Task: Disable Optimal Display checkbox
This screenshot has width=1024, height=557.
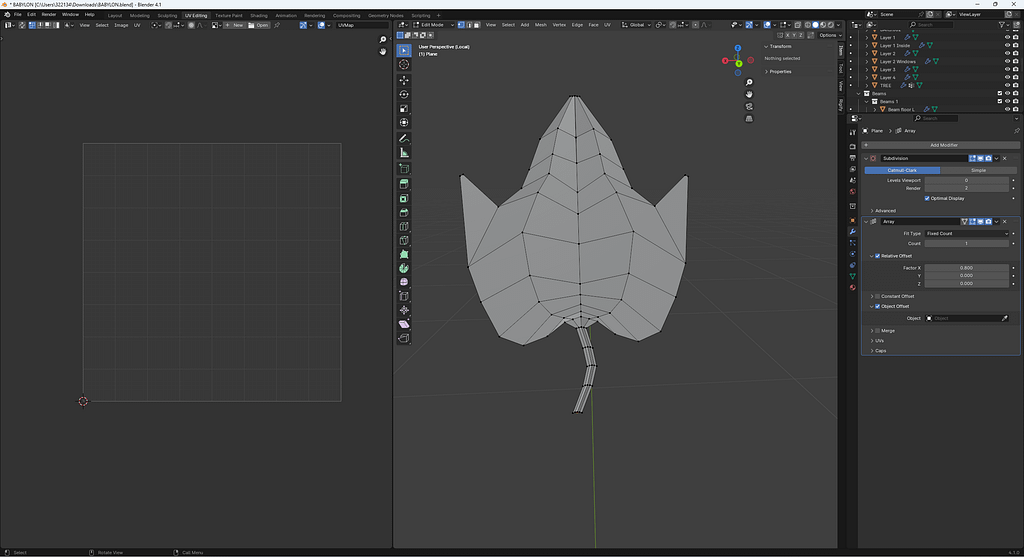Action: [x=928, y=198]
